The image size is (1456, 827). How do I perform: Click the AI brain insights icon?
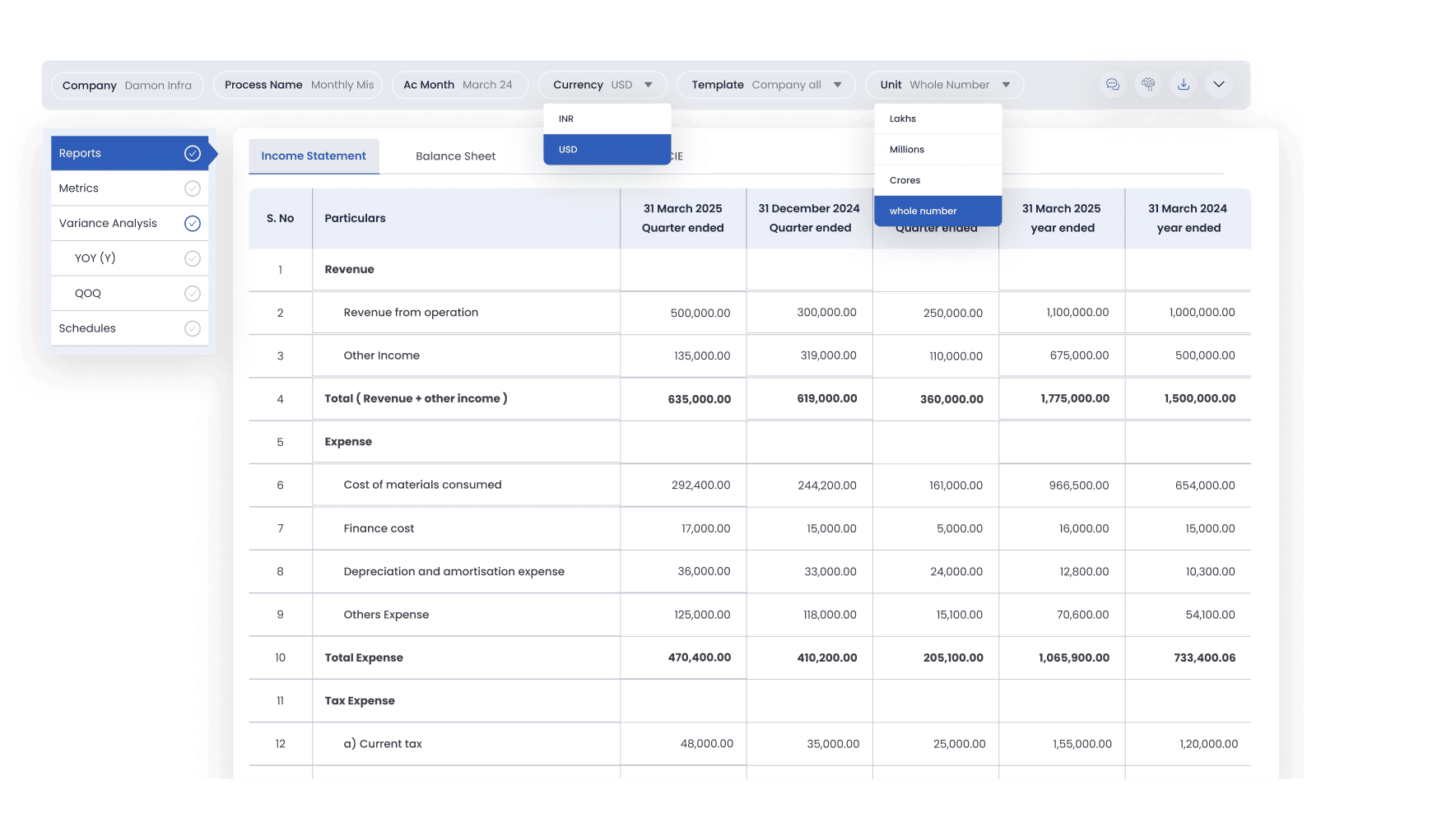point(1148,85)
